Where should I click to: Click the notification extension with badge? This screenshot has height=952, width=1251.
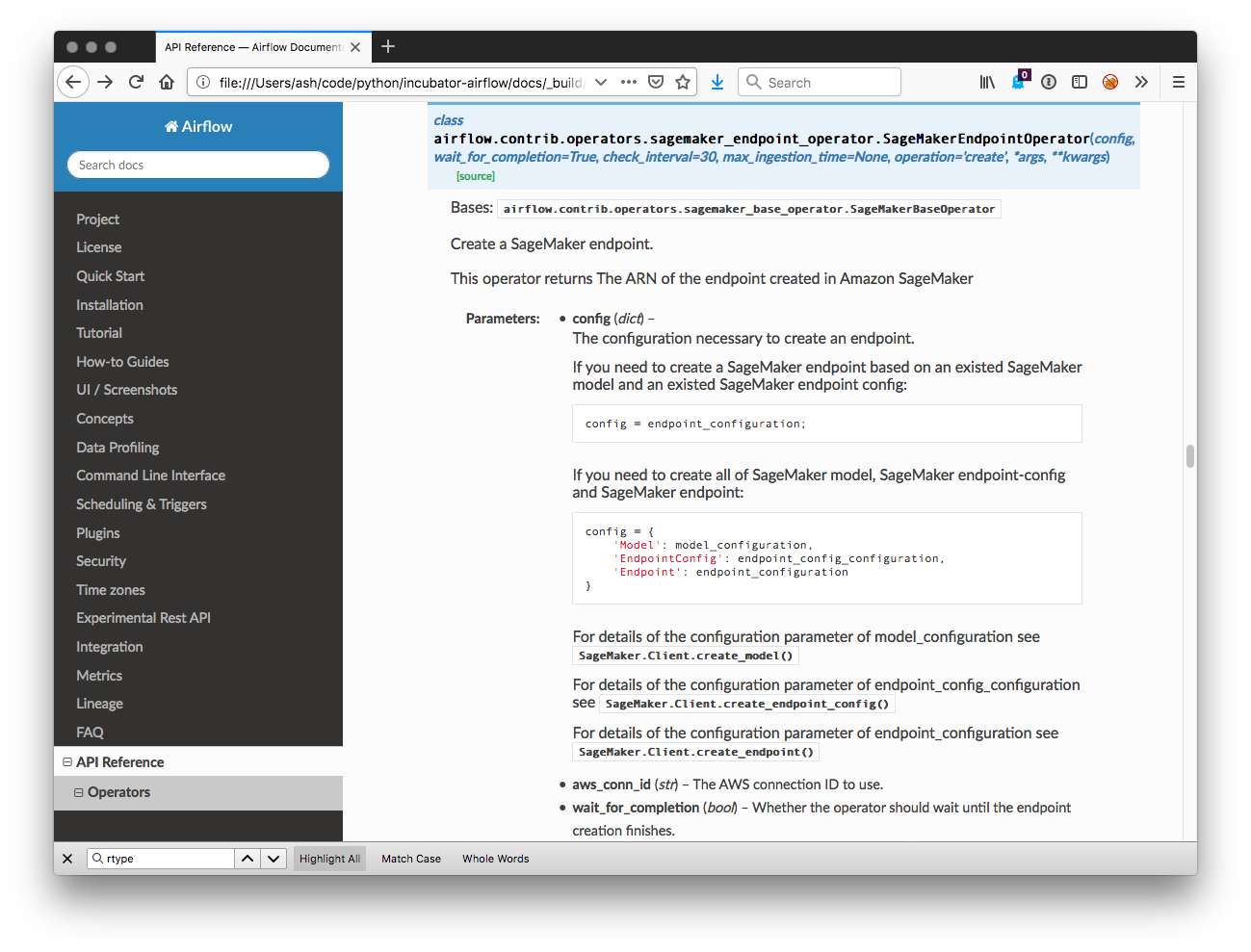click(1020, 81)
